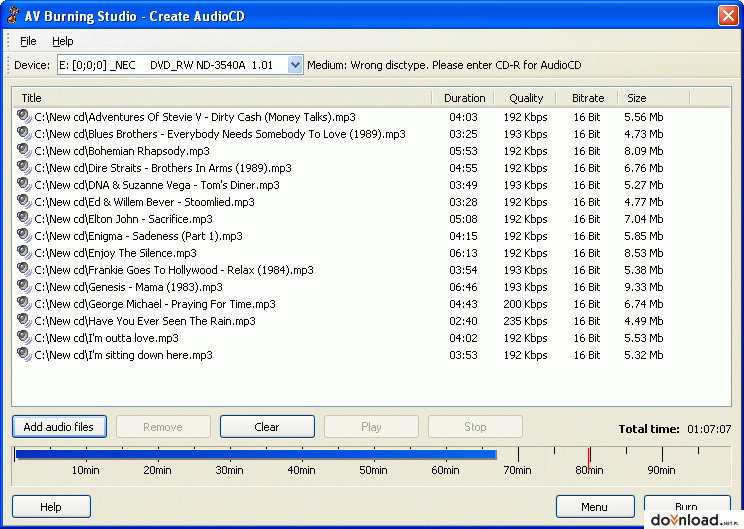744x529 pixels.
Task: Click the Size column header
Action: click(x=654, y=98)
